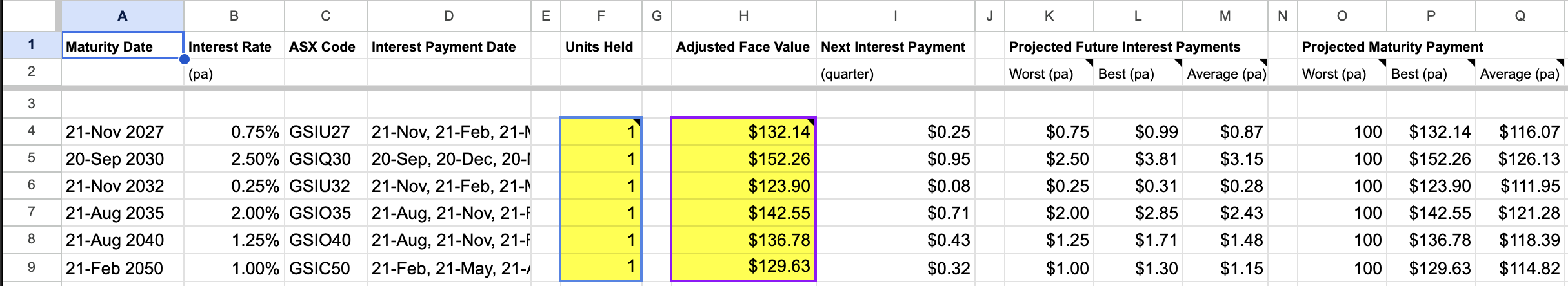Click the Worst (pa) interest payments header

click(1049, 73)
